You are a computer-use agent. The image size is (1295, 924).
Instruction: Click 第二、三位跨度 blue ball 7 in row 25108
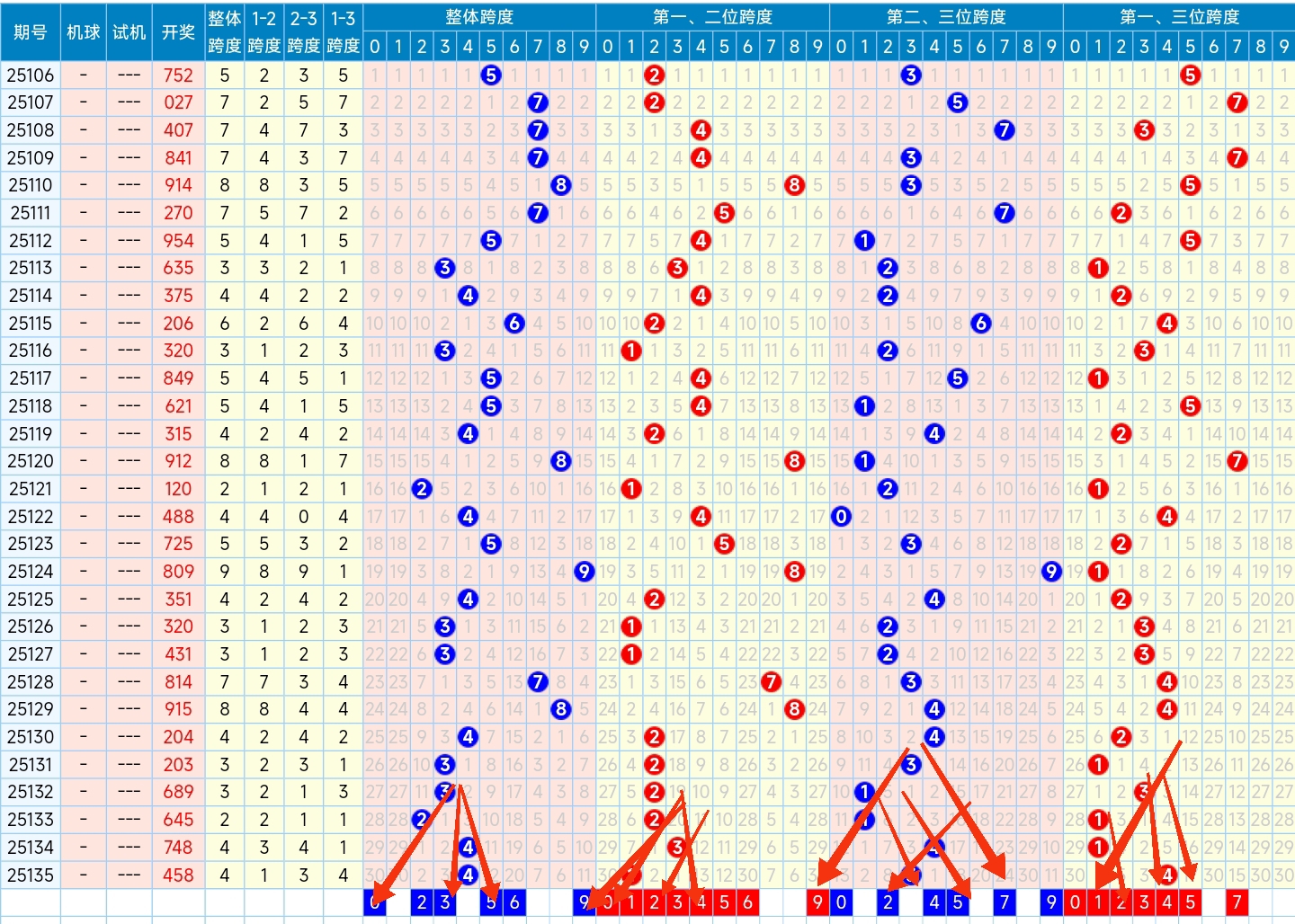[x=1005, y=130]
